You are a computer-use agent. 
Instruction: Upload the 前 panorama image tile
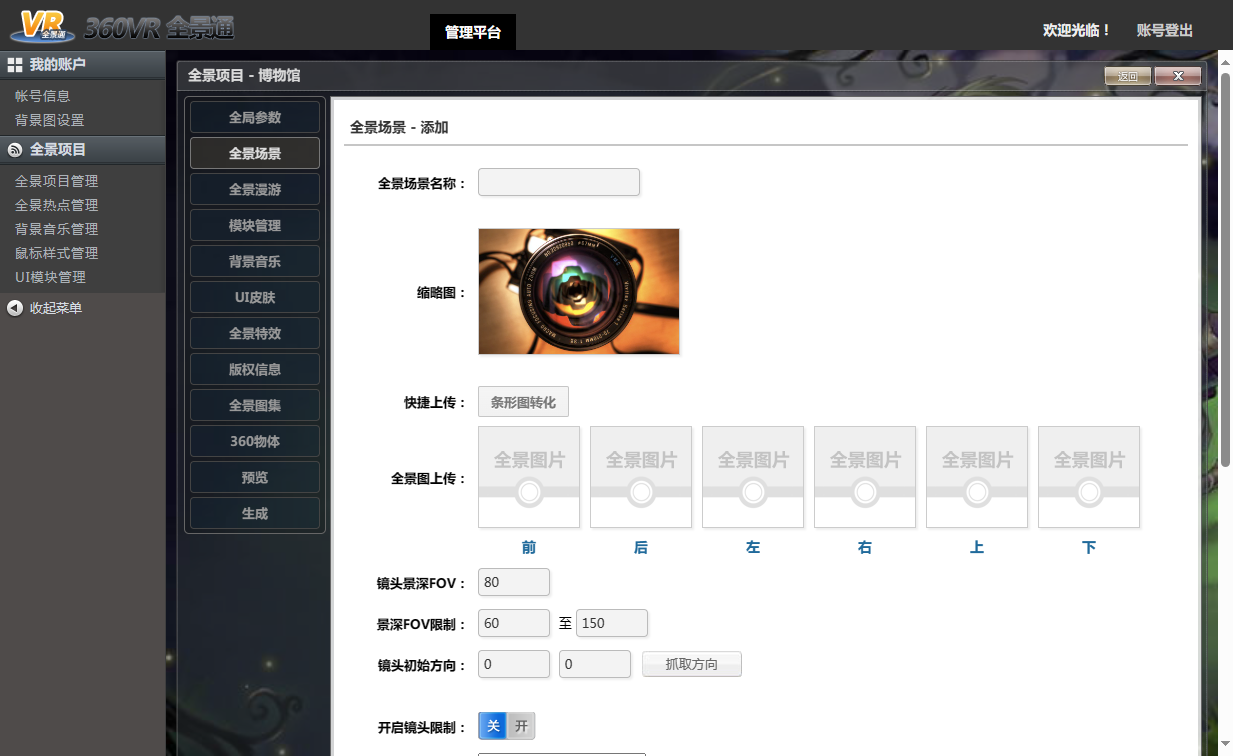529,477
